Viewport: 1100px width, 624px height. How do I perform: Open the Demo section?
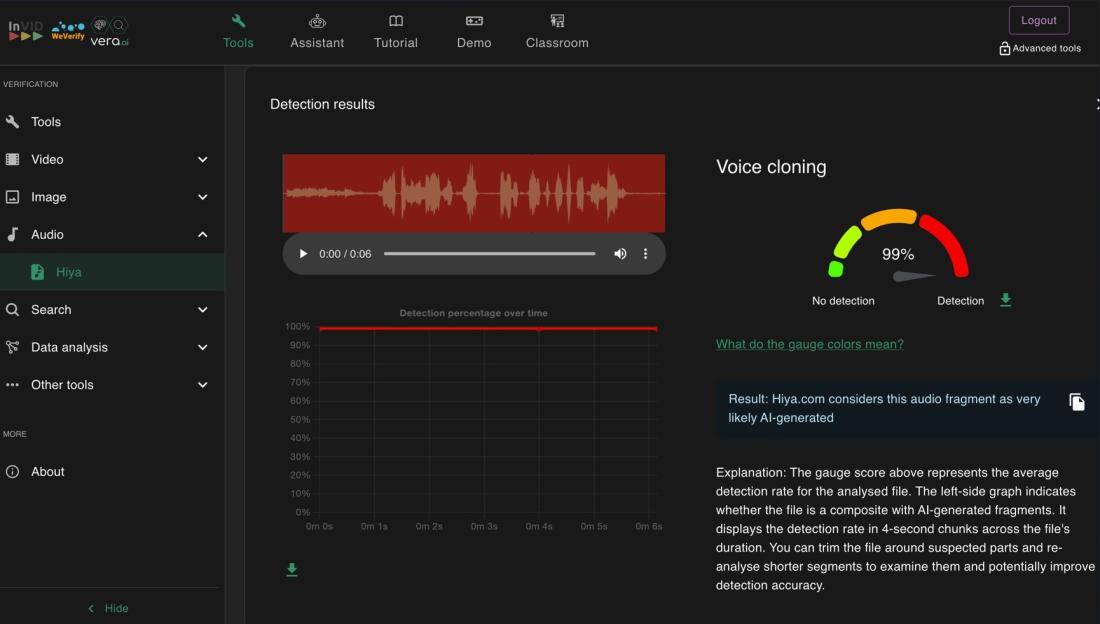[x=474, y=32]
